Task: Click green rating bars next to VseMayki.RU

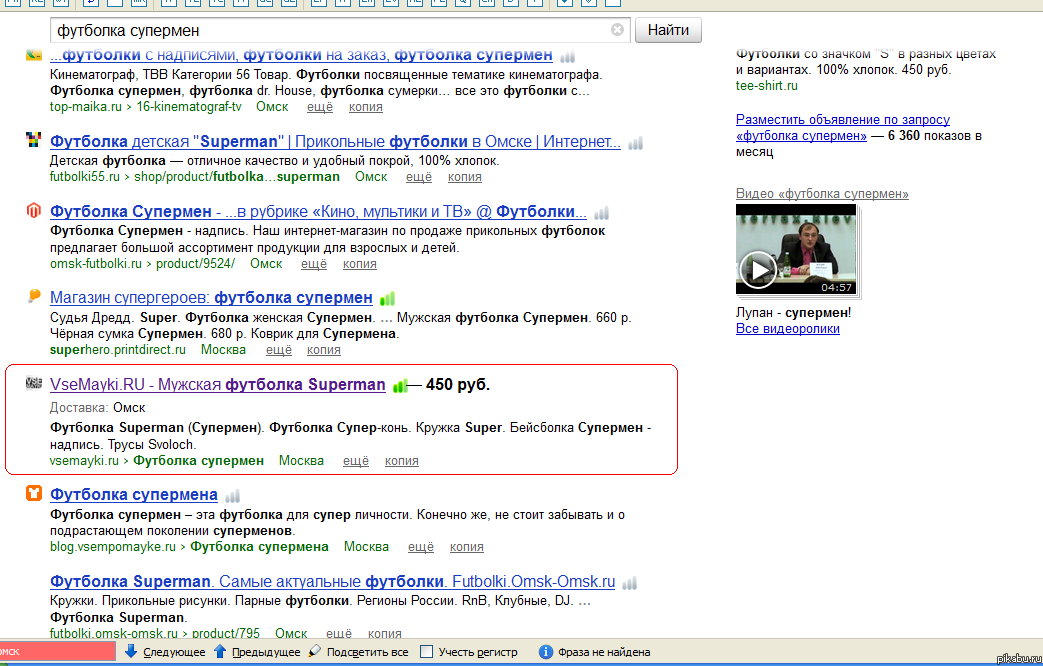Action: point(400,386)
